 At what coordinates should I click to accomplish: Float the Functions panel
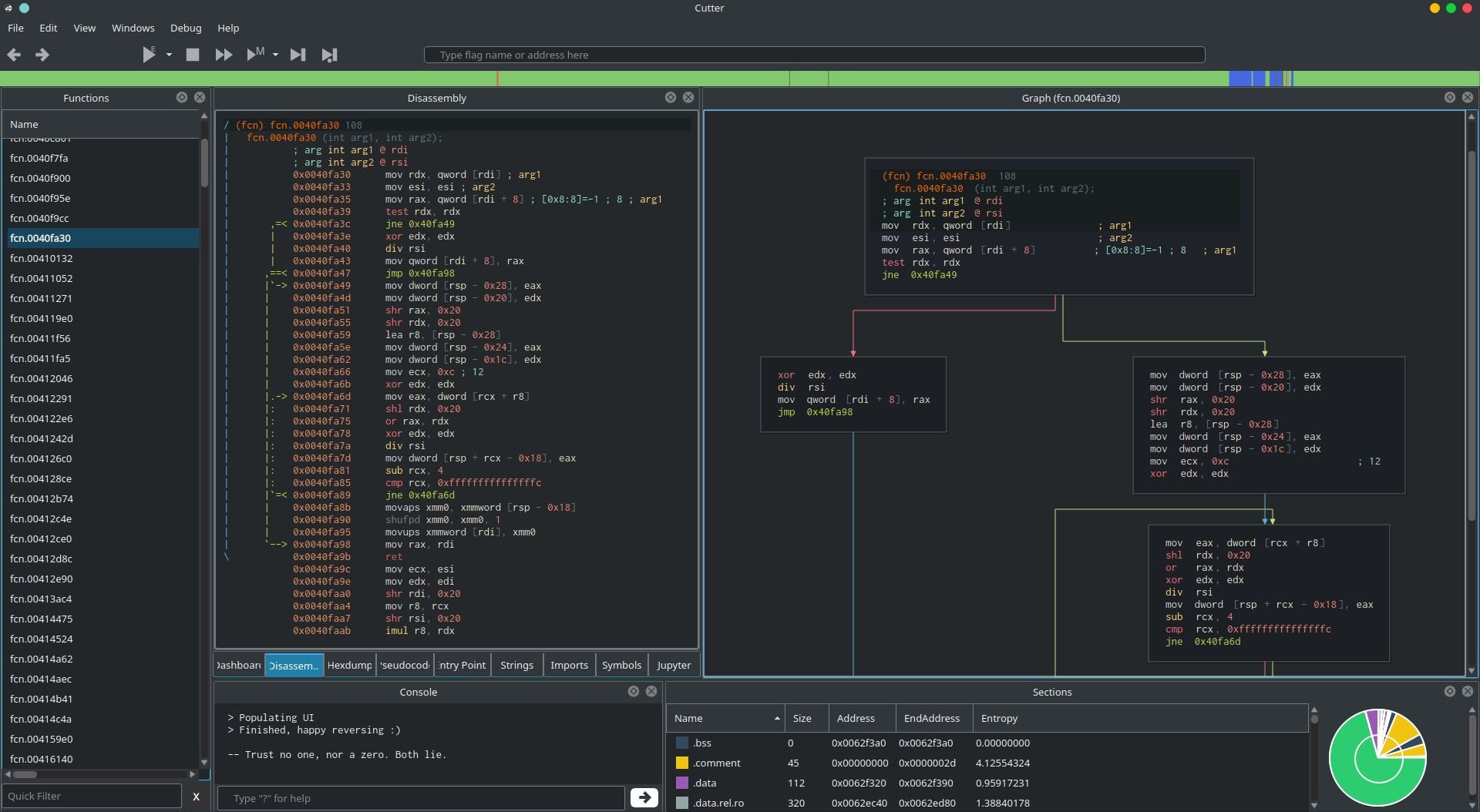click(x=182, y=97)
